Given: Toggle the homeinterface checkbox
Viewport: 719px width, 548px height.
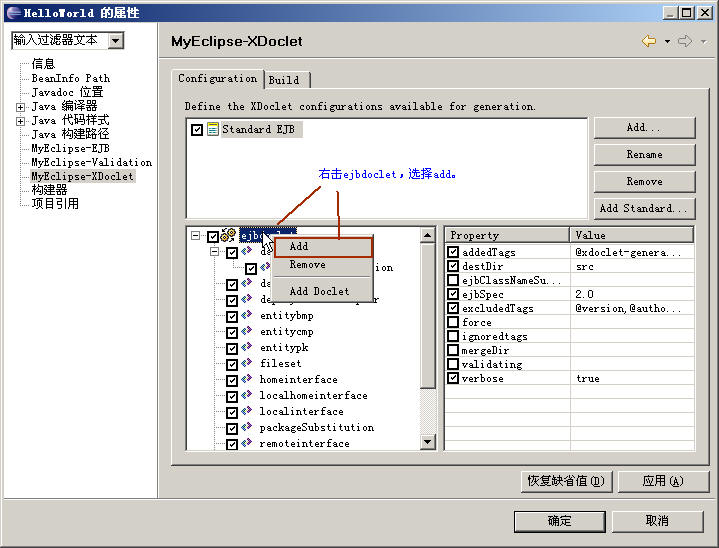Looking at the screenshot, I should [232, 381].
